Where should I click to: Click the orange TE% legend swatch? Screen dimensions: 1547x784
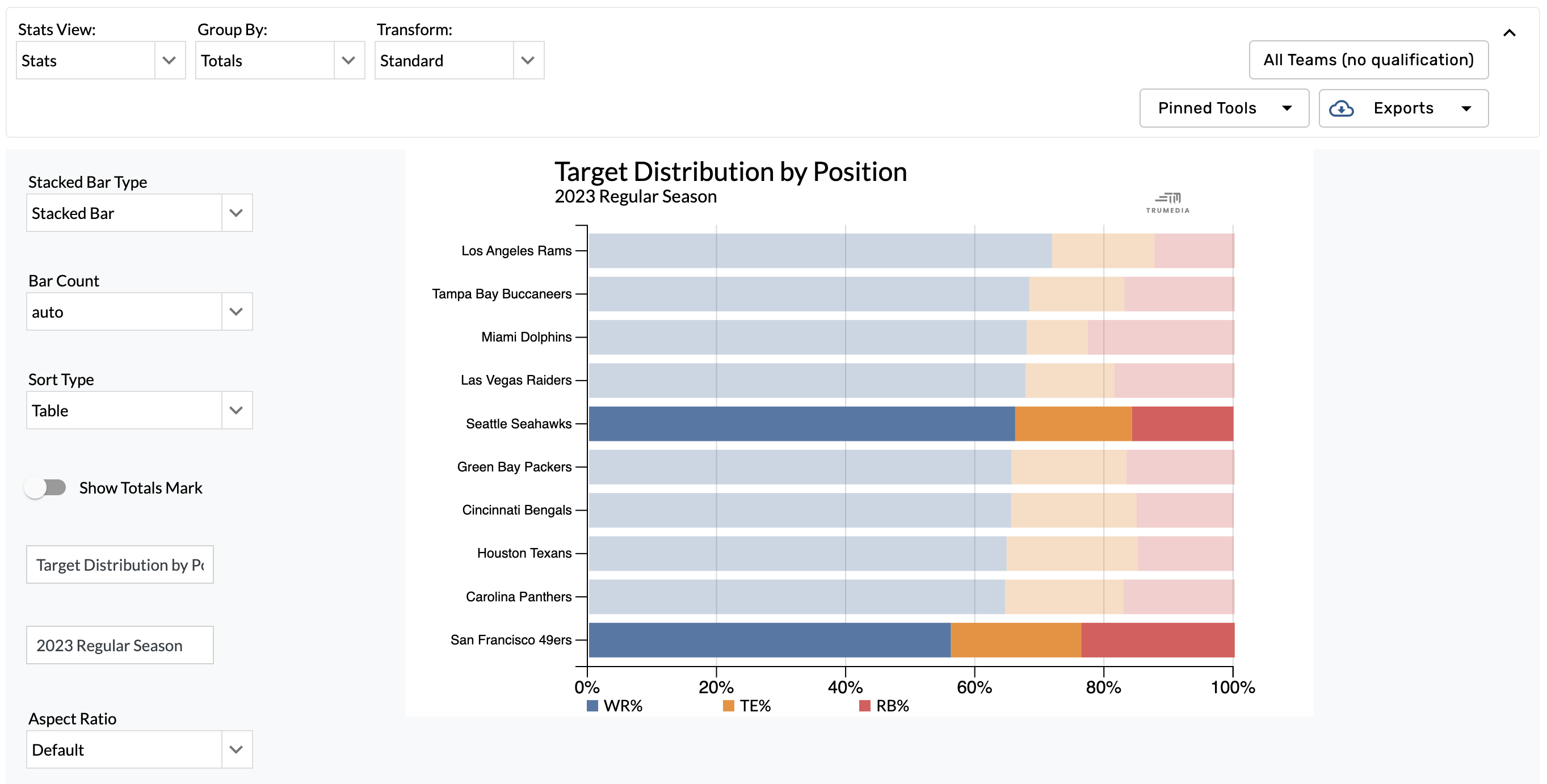729,705
